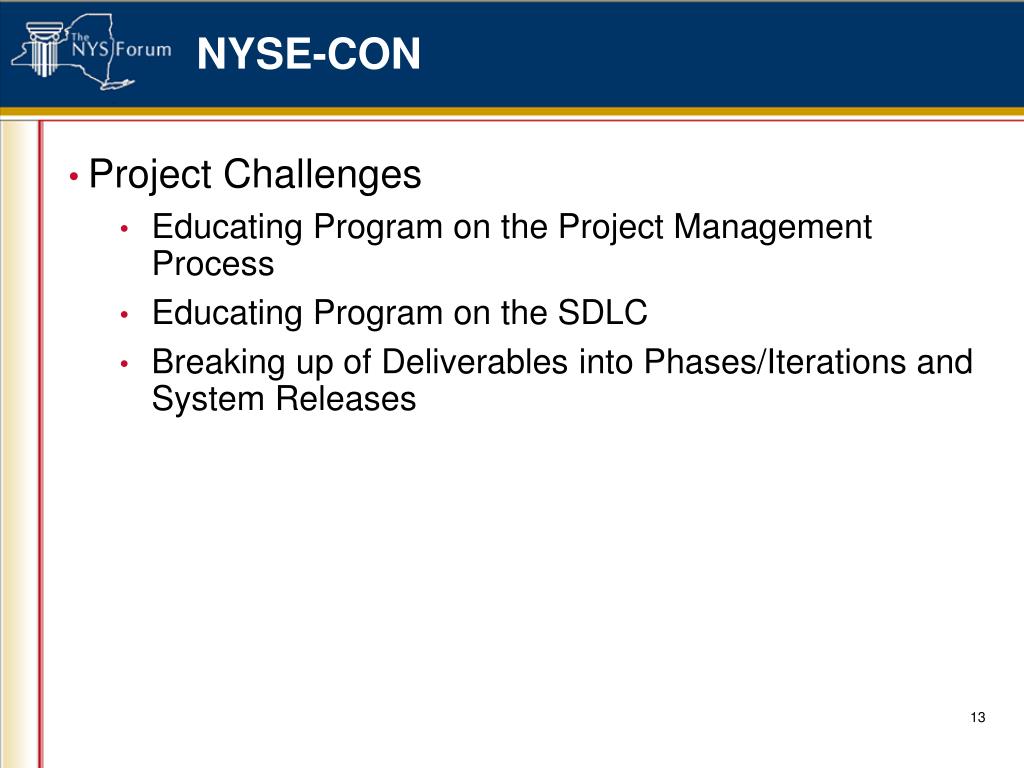Viewport: 1024px width, 768px height.
Task: Click the NYS Forum logo
Action: pyautogui.click(x=91, y=52)
